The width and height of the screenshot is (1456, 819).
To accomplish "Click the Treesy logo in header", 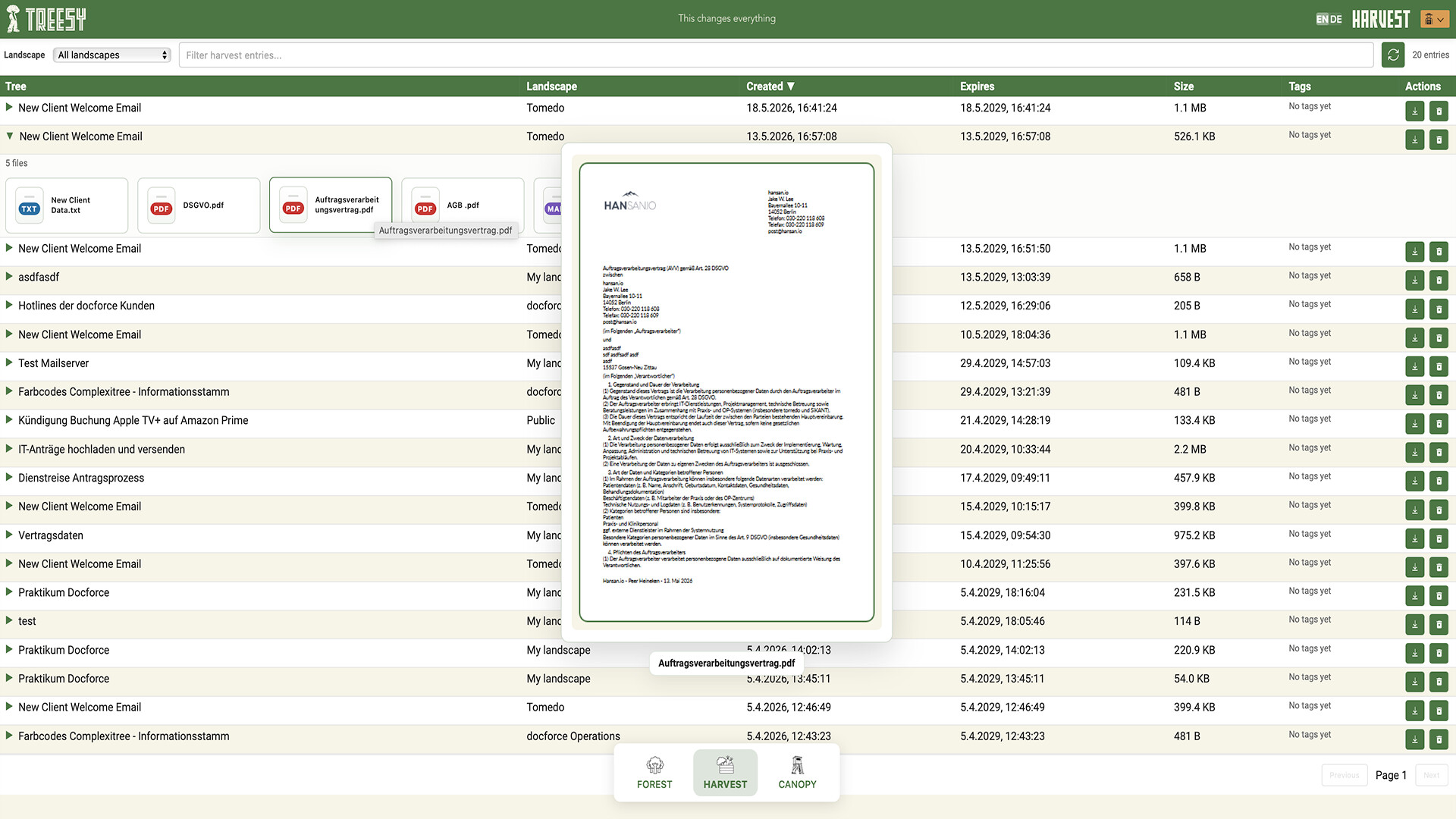I will [46, 19].
